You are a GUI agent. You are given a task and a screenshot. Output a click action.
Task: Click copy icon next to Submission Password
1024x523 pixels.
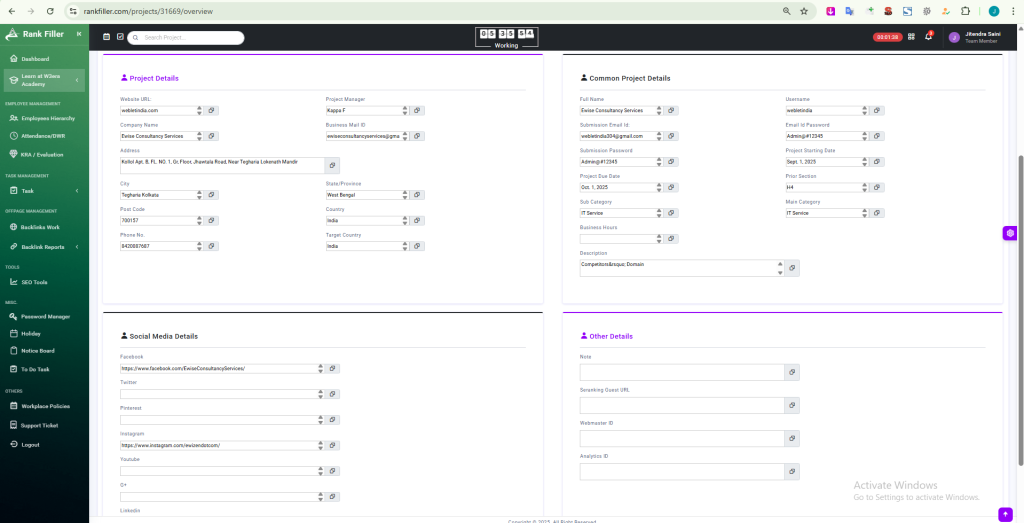click(672, 161)
